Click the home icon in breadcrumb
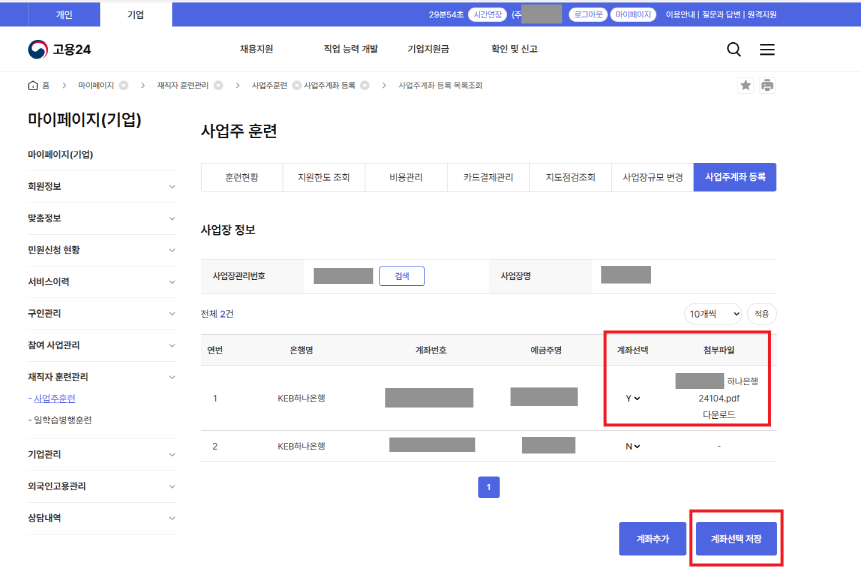 33,86
